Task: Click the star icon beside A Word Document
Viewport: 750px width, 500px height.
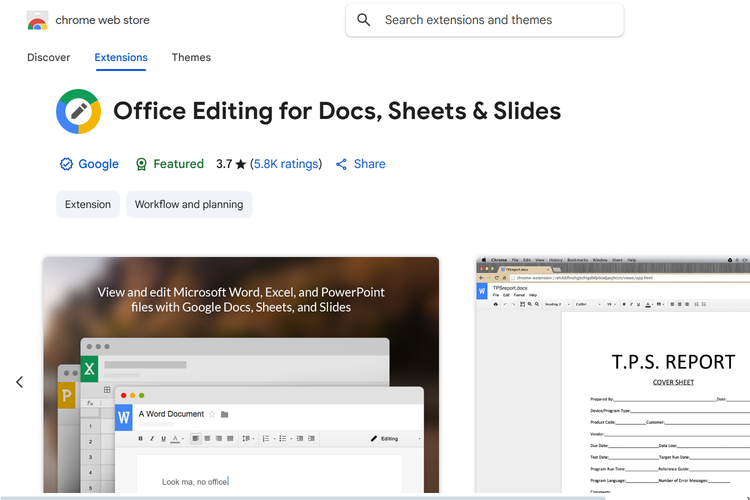Action: pyautogui.click(x=212, y=414)
